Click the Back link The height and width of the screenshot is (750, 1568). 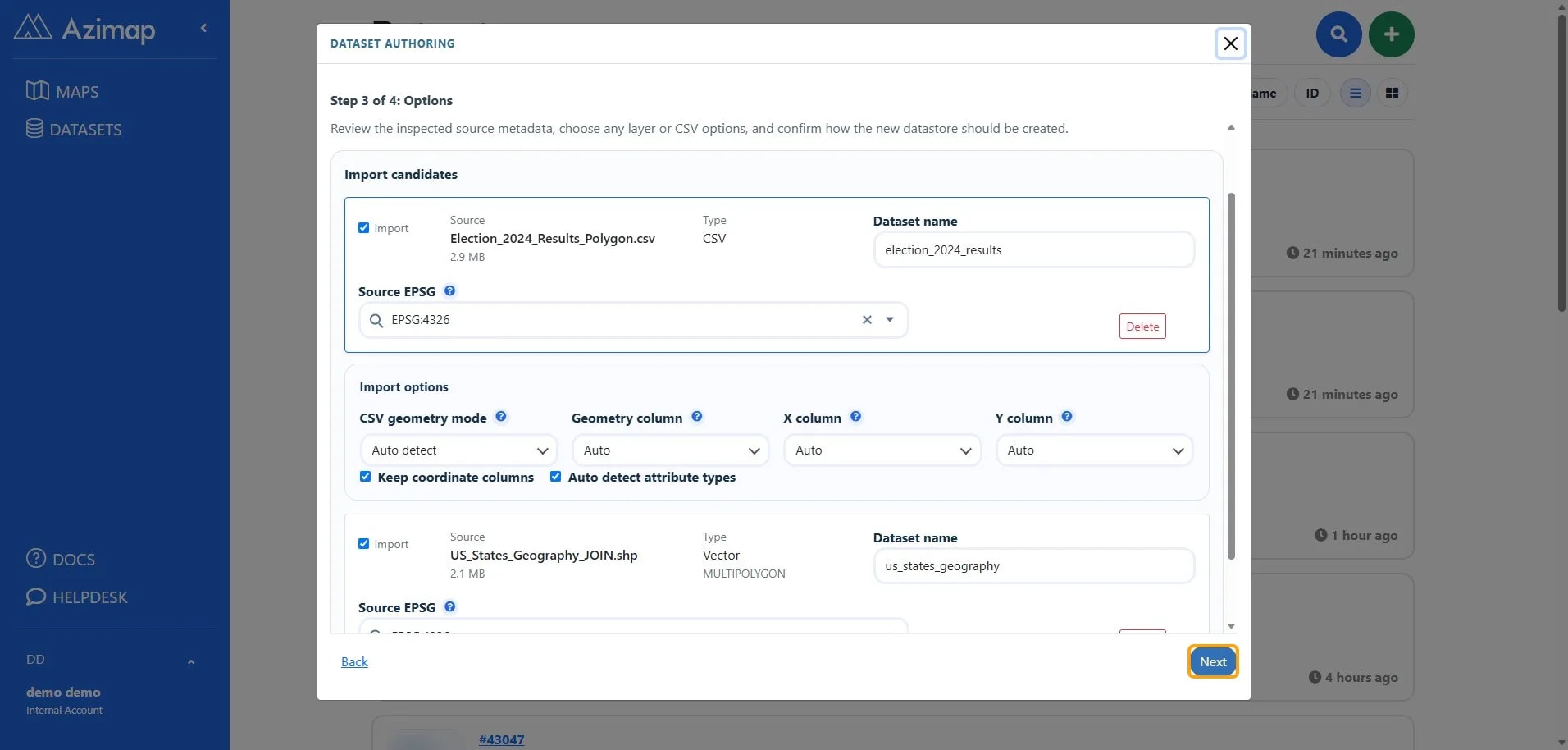pos(354,662)
